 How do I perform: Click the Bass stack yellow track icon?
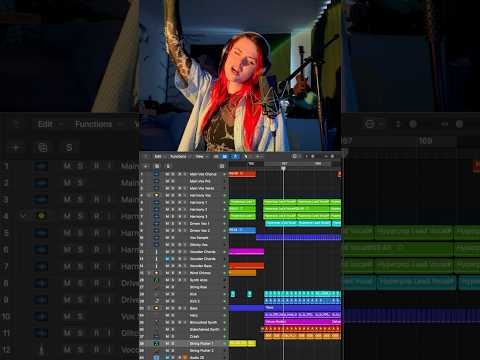[x=156, y=308]
